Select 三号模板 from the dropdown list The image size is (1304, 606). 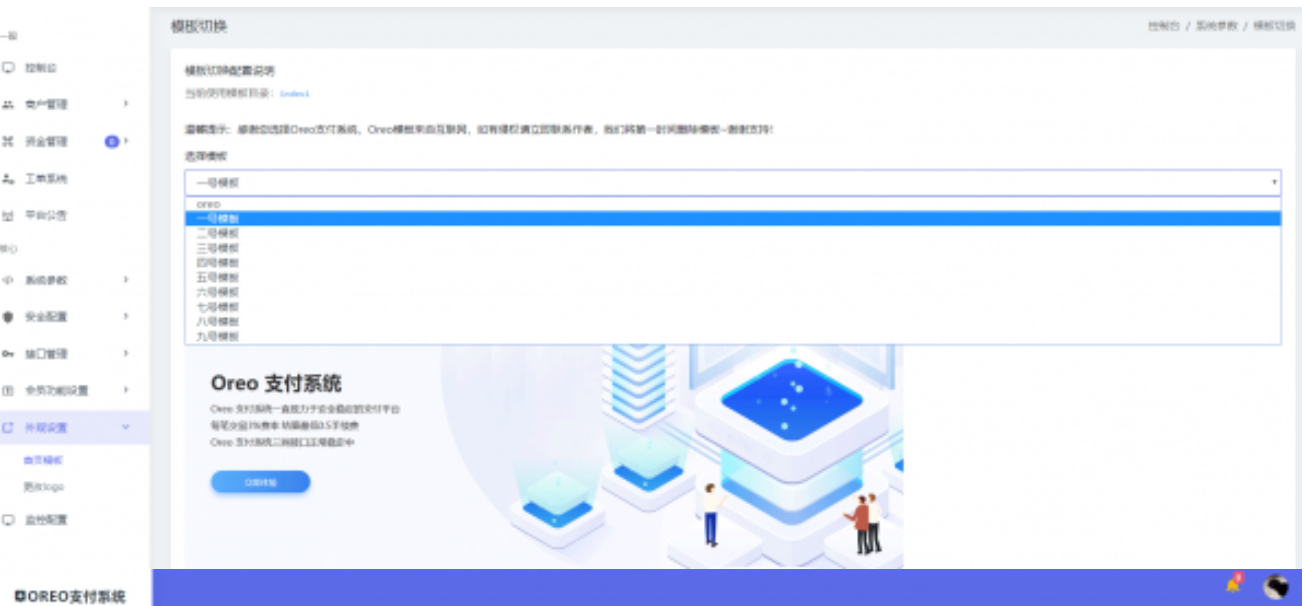coord(733,248)
